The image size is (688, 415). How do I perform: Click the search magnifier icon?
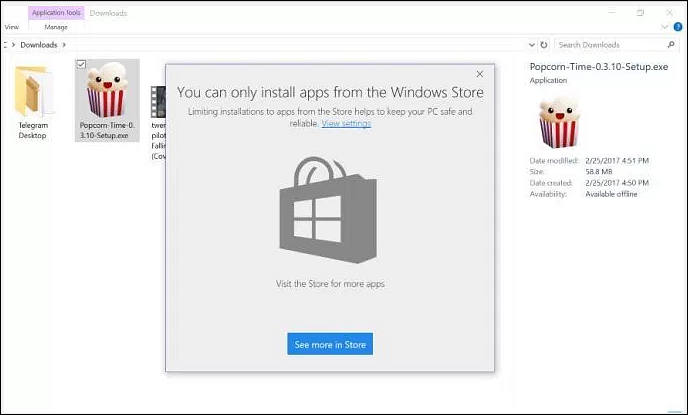671,45
